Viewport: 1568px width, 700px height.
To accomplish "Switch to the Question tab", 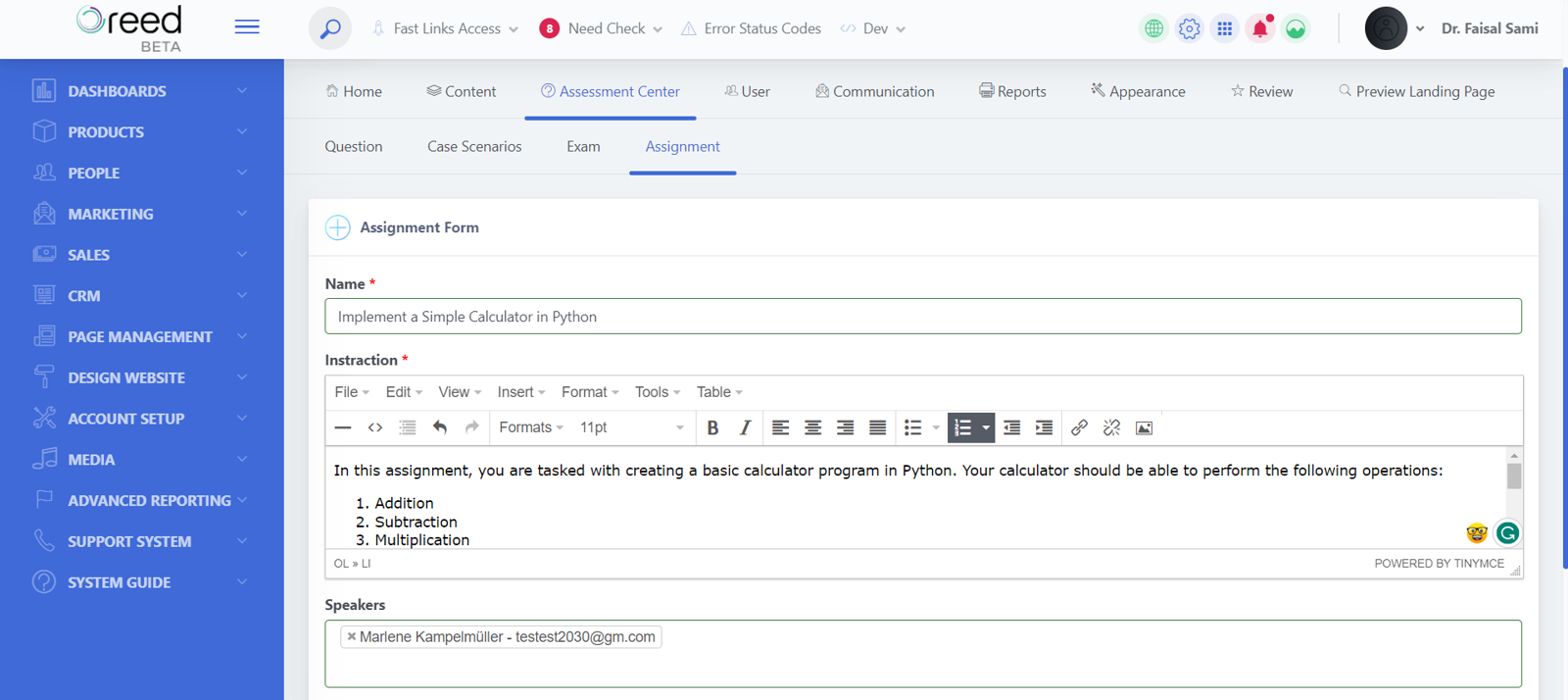I will click(x=354, y=146).
